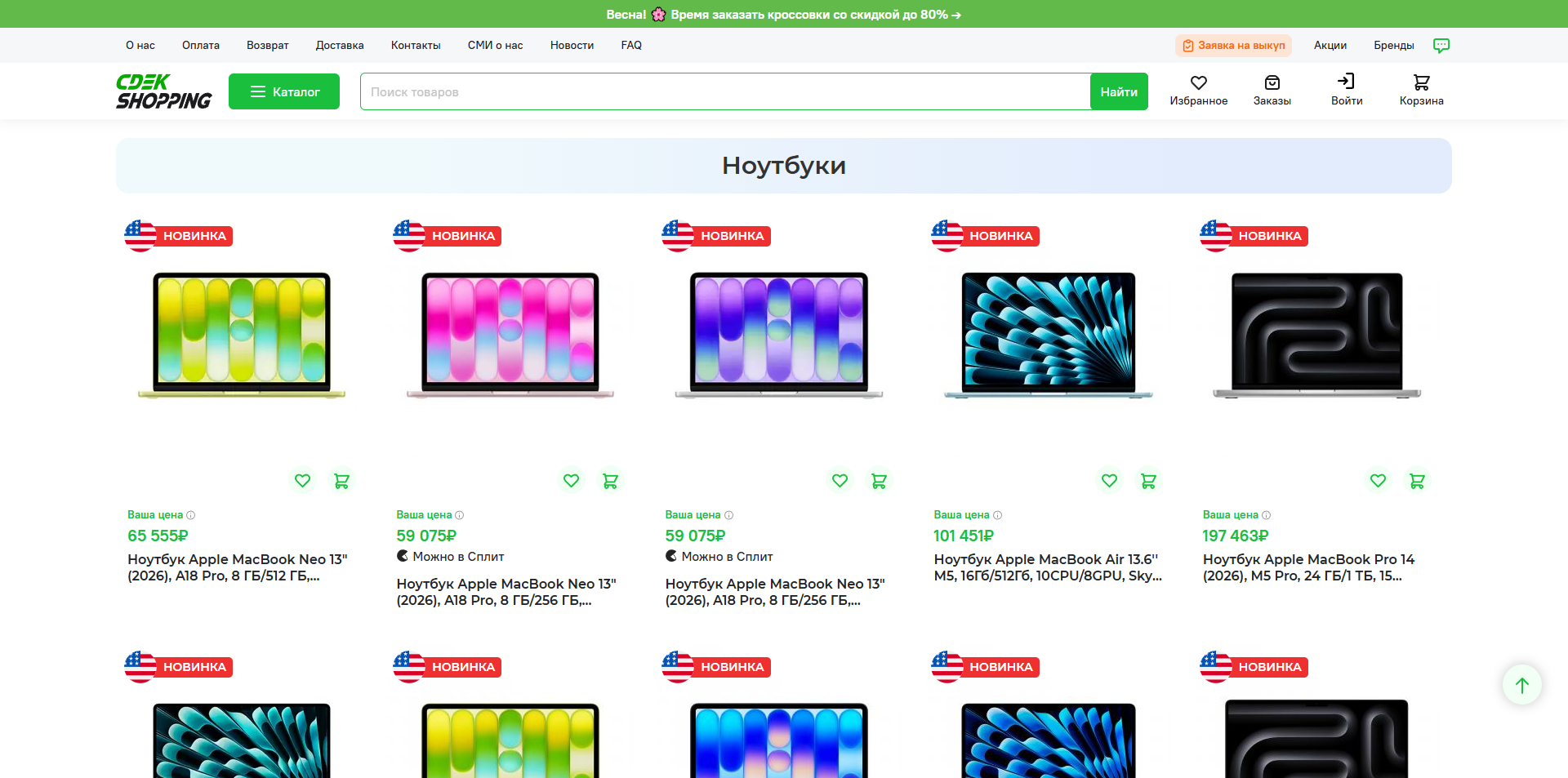Open the MacBook Pro 14 product image
The image size is (1568, 778).
1317,336
